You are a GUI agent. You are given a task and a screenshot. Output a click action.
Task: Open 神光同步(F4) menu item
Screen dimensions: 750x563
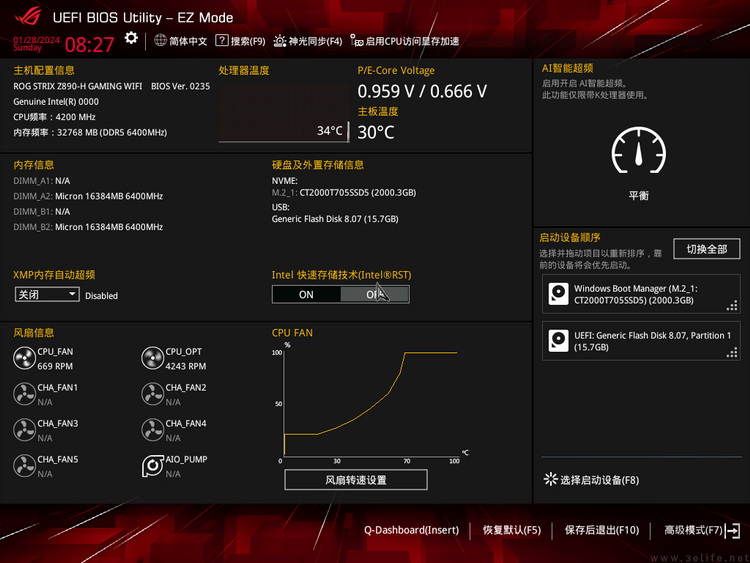coord(315,41)
